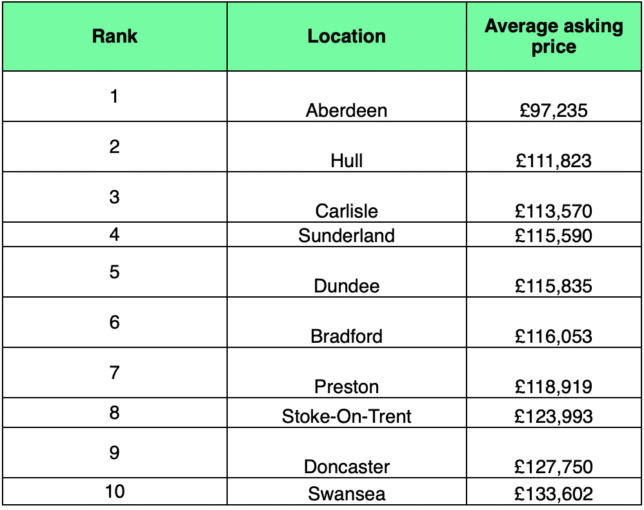
Task: Click the Preston cell
Action: point(346,386)
